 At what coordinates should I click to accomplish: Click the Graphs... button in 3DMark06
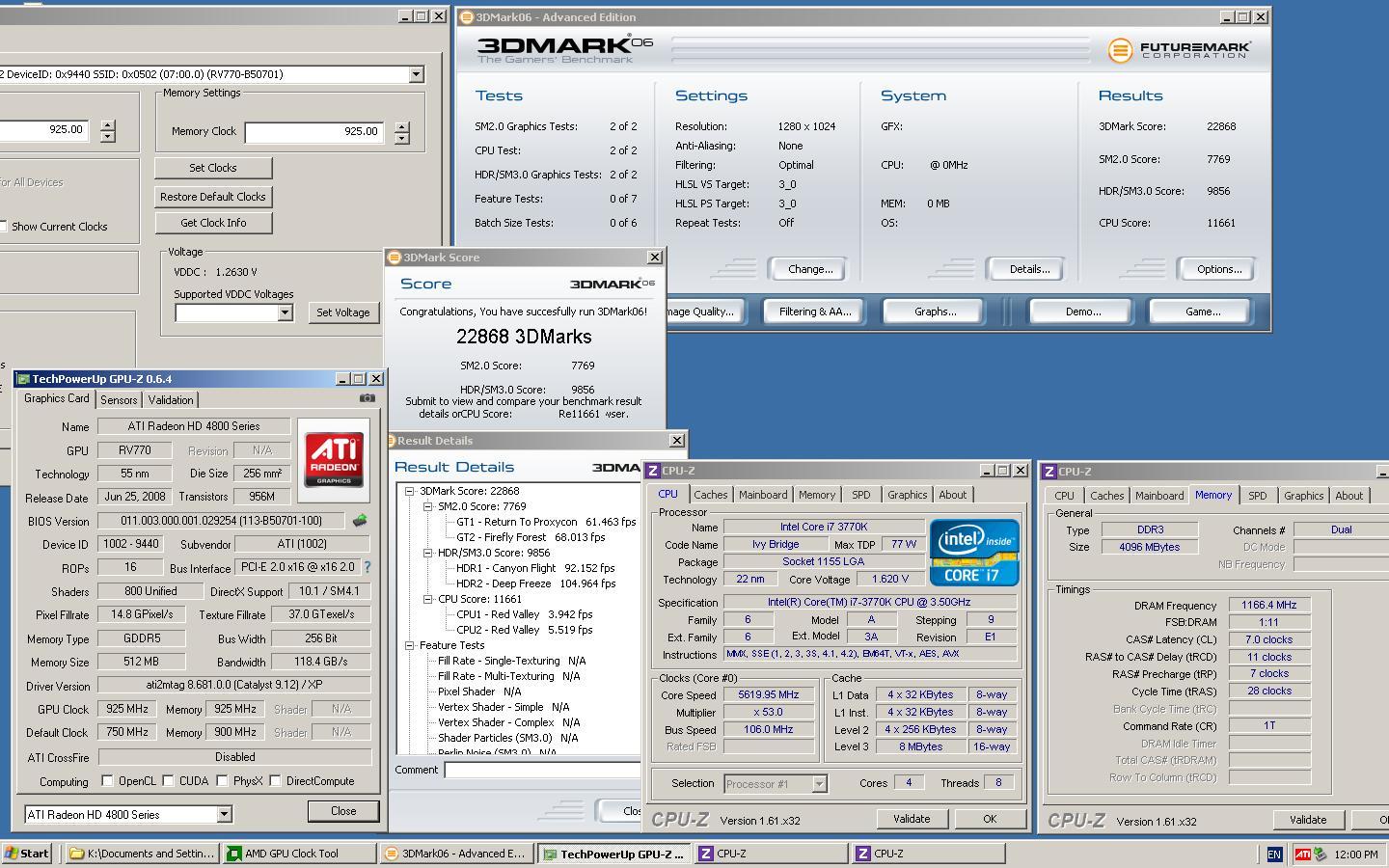point(935,312)
